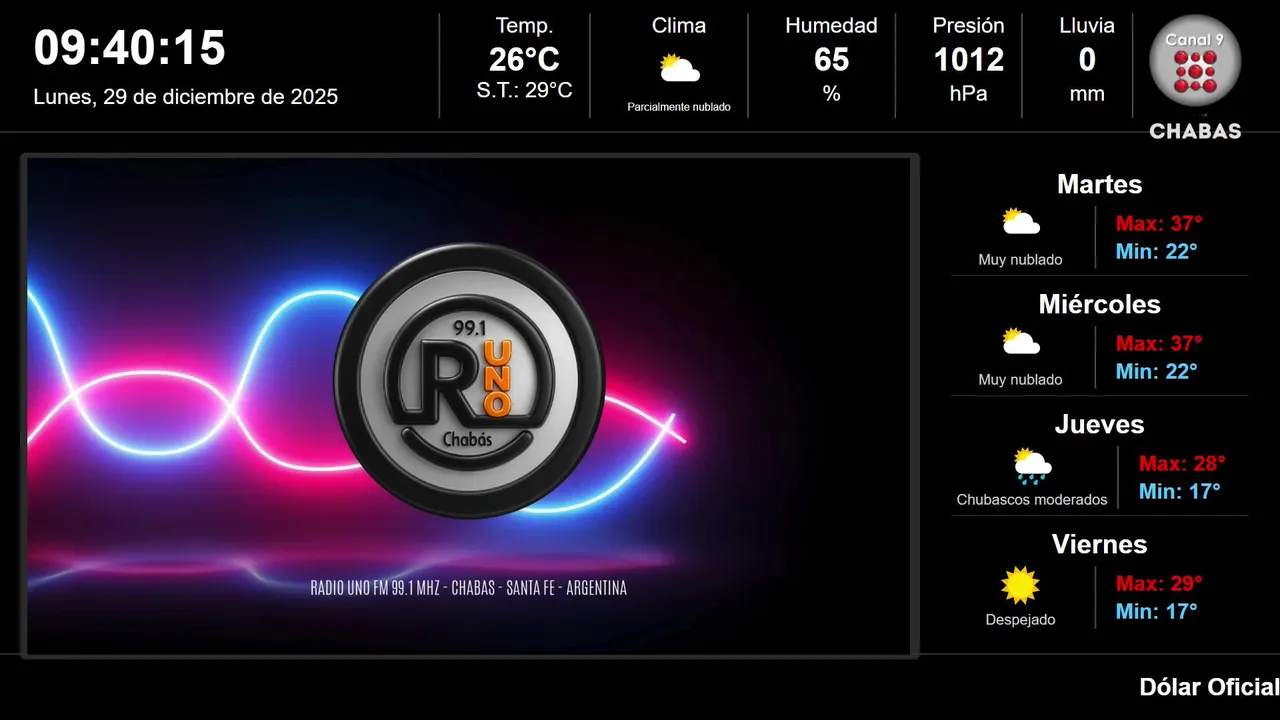This screenshot has width=1280, height=720.
Task: Click Martes cloudy weather icon
Action: (x=1021, y=221)
